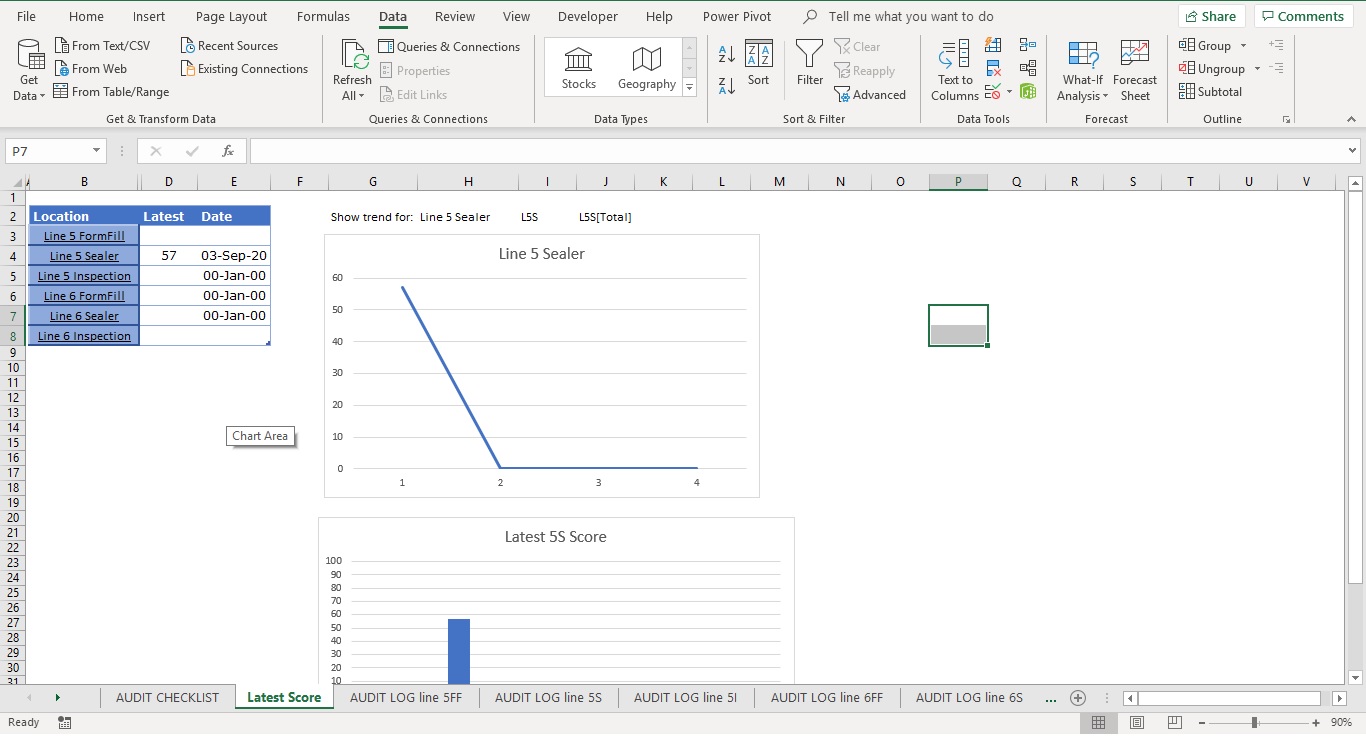Click the Forecast Sheet icon
The width and height of the screenshot is (1366, 738).
point(1134,66)
